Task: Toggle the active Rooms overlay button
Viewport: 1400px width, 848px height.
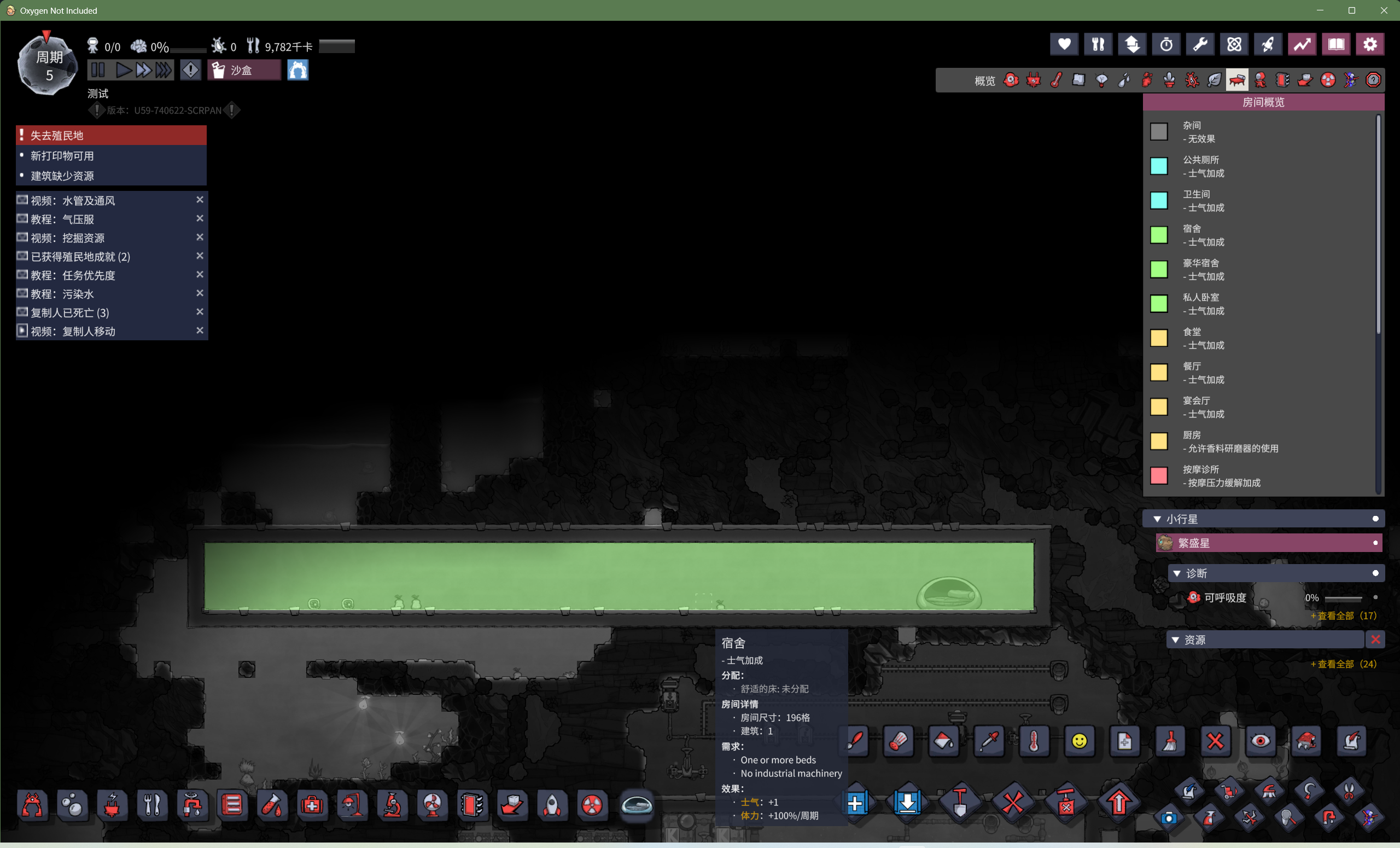Action: coord(1237,80)
